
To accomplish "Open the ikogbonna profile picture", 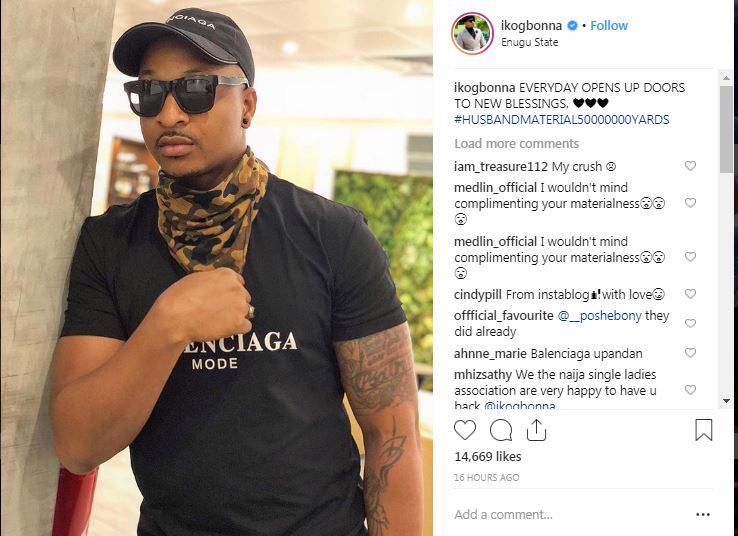I will (472, 34).
